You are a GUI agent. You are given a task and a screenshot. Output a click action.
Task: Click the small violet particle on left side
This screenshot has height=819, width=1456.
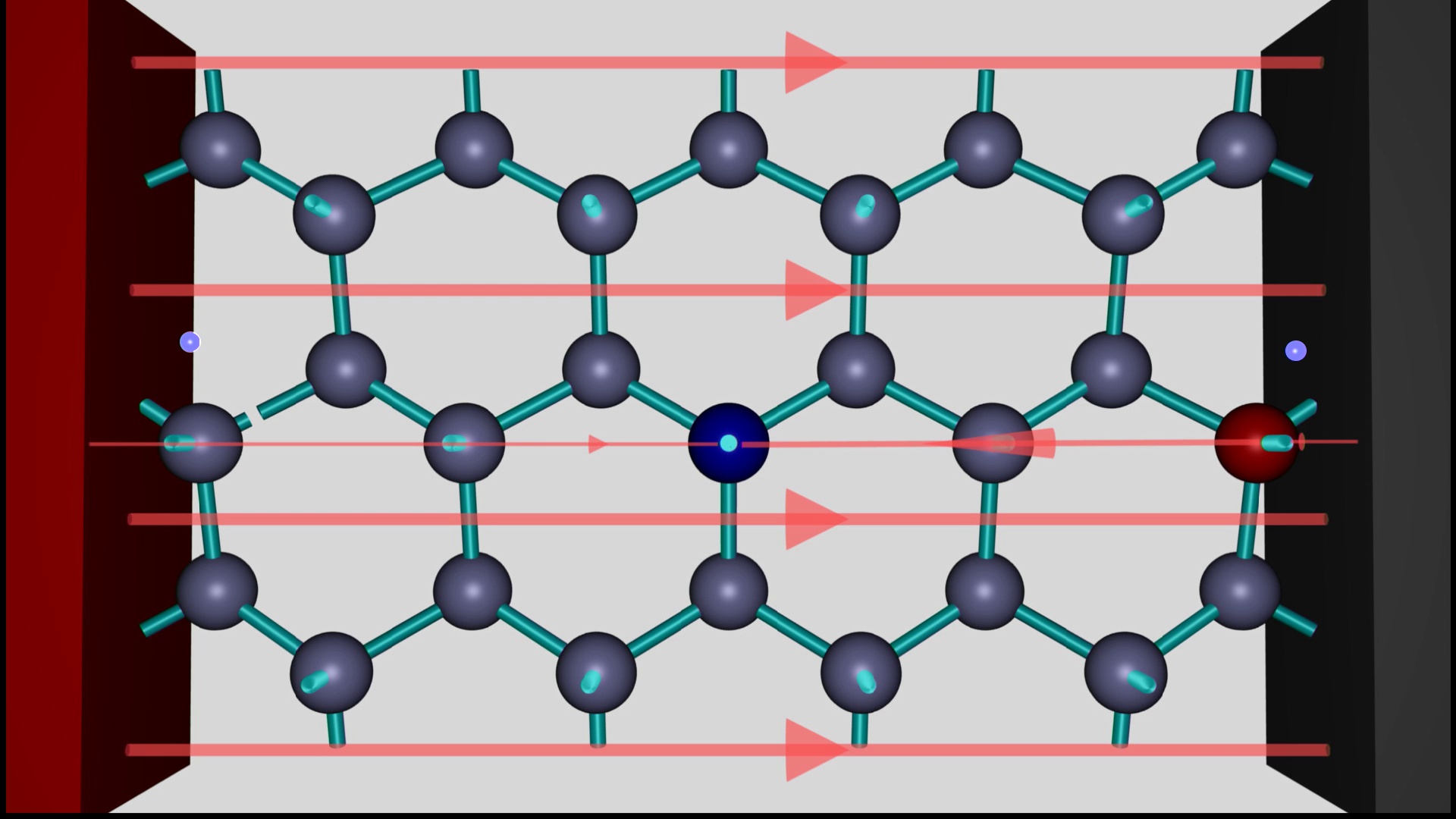coord(190,342)
